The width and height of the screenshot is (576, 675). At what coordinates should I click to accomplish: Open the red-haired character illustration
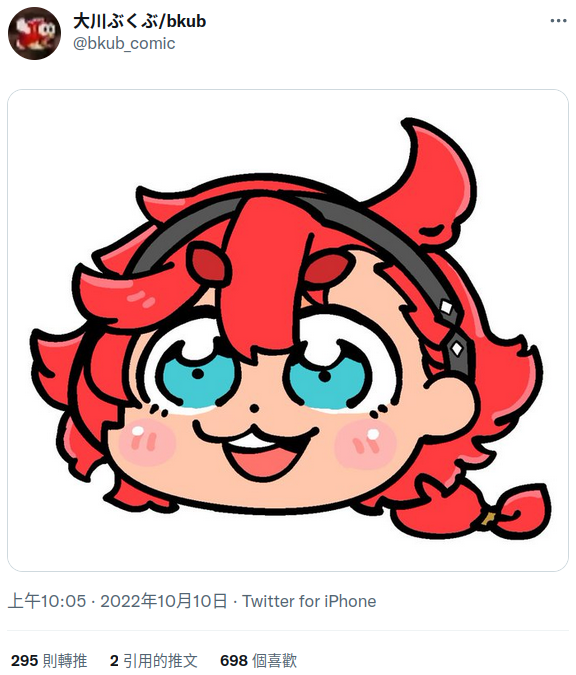pyautogui.click(x=288, y=330)
